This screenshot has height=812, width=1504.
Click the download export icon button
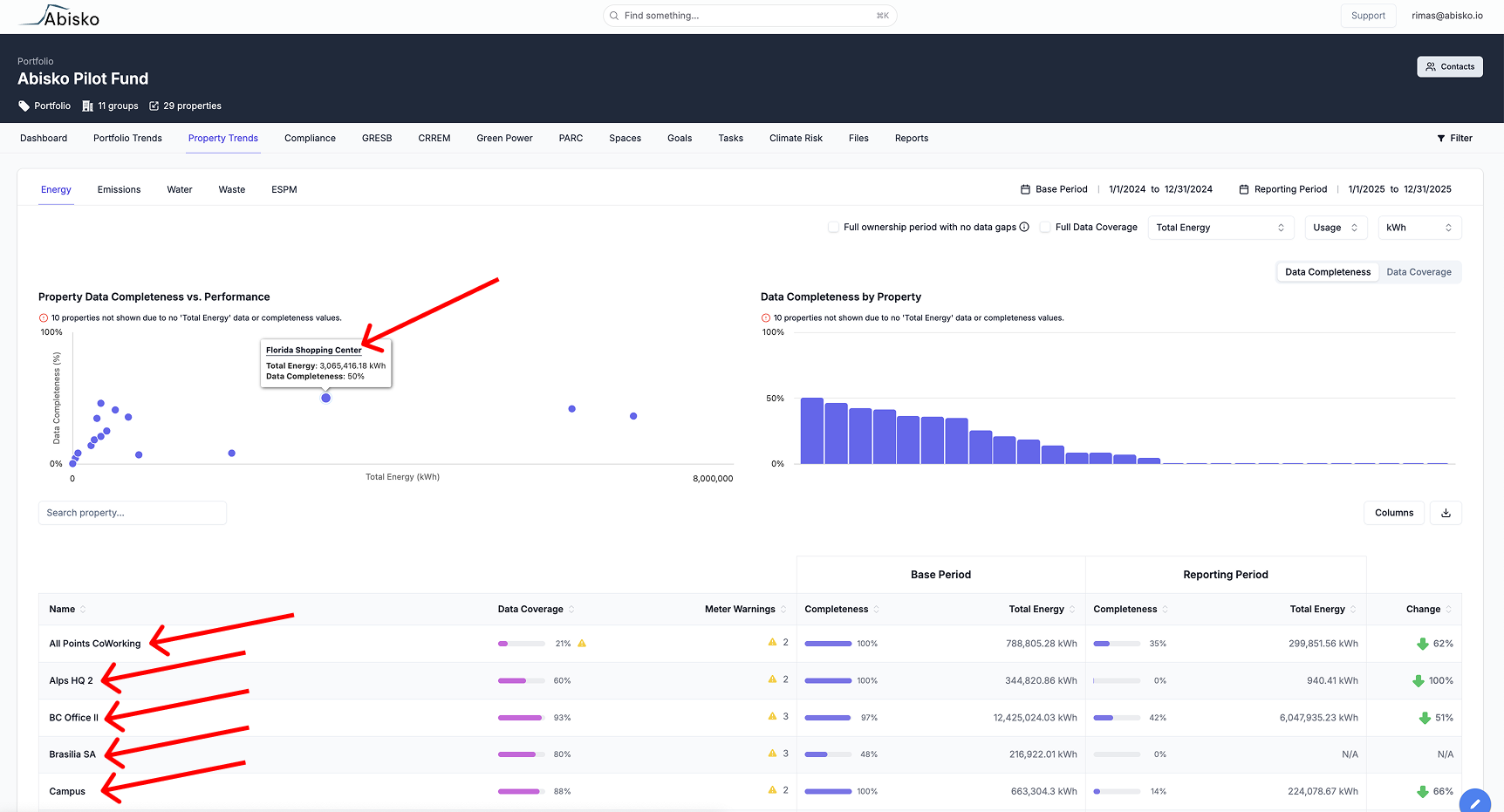(1446, 513)
